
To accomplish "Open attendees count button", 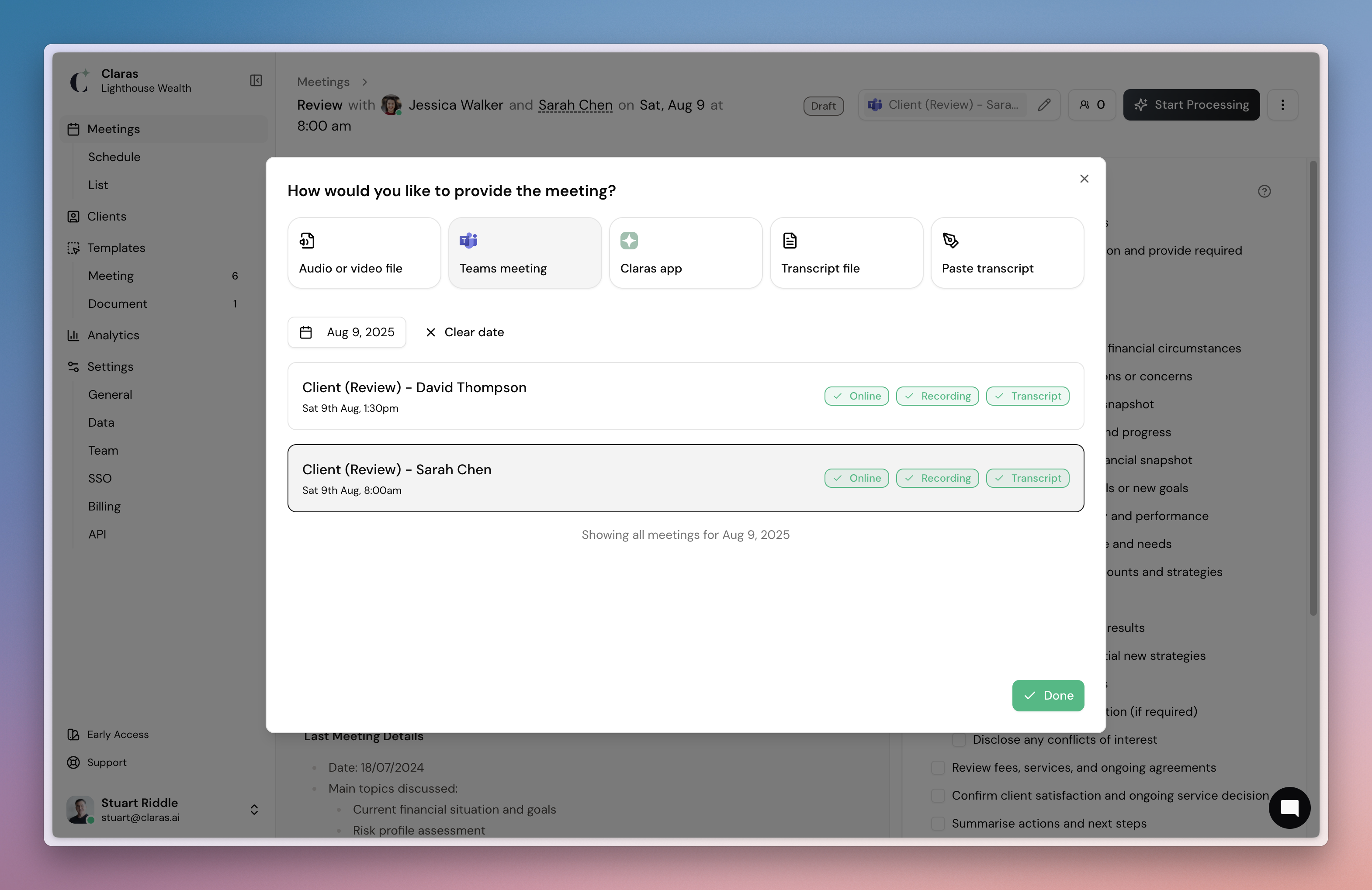I will [1092, 105].
